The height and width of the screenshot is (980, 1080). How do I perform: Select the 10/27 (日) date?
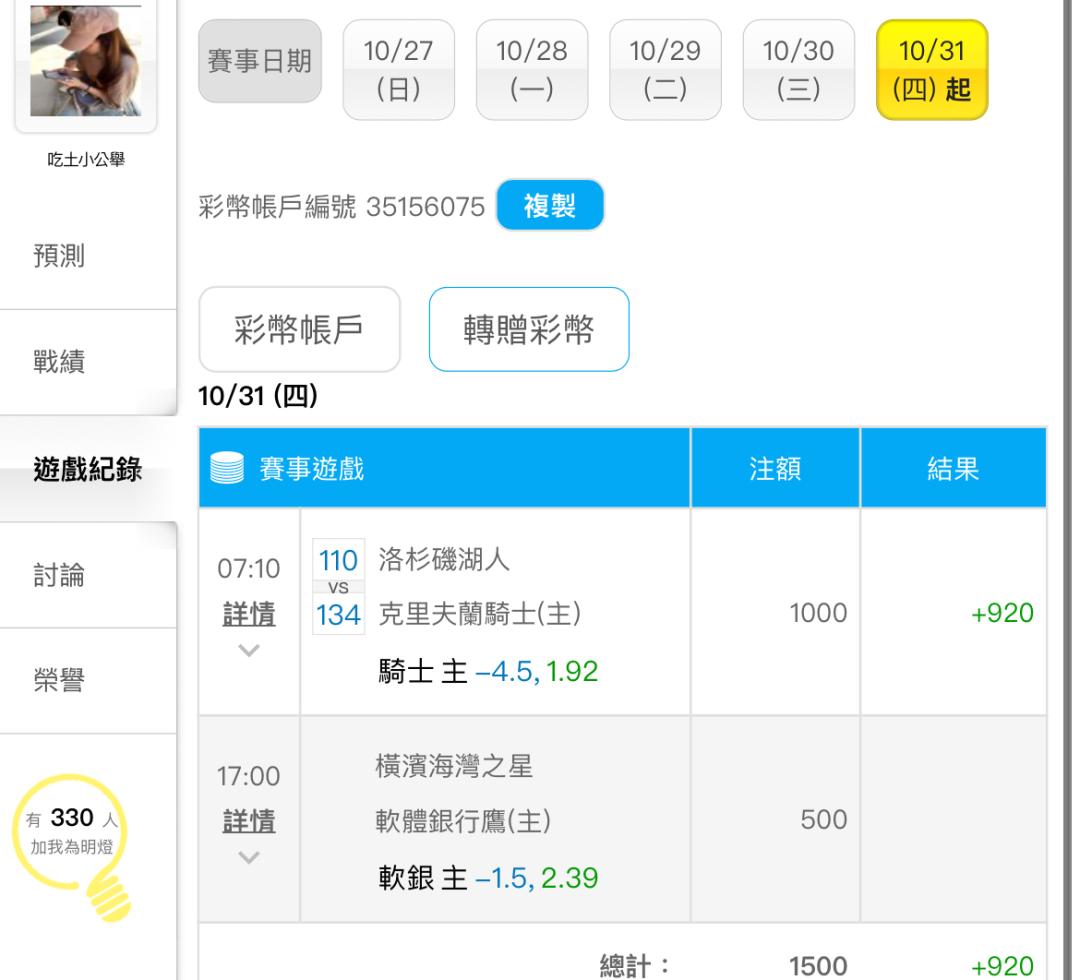click(397, 71)
